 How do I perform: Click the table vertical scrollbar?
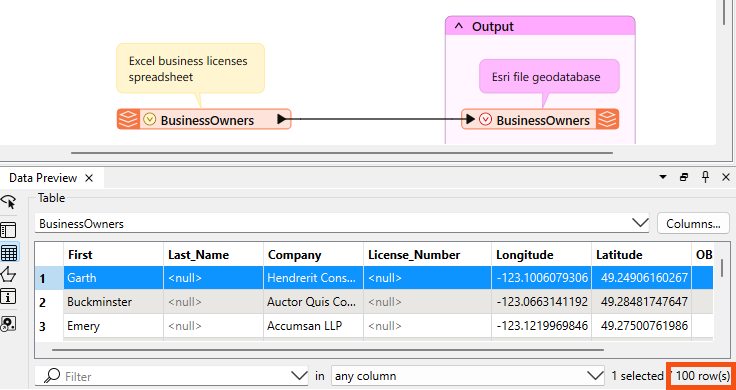(x=722, y=268)
